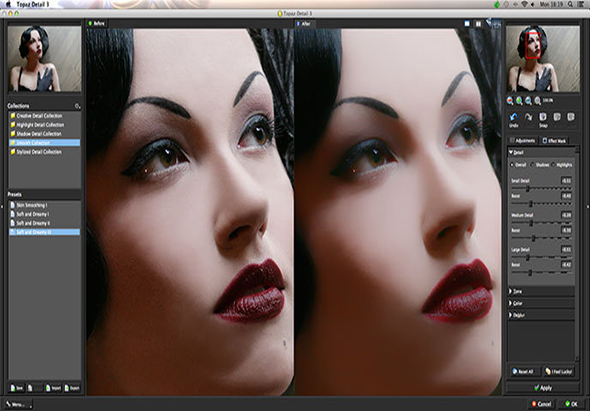Select the highlighted Smooth Collection folder
This screenshot has height=411, width=590.
(x=44, y=143)
